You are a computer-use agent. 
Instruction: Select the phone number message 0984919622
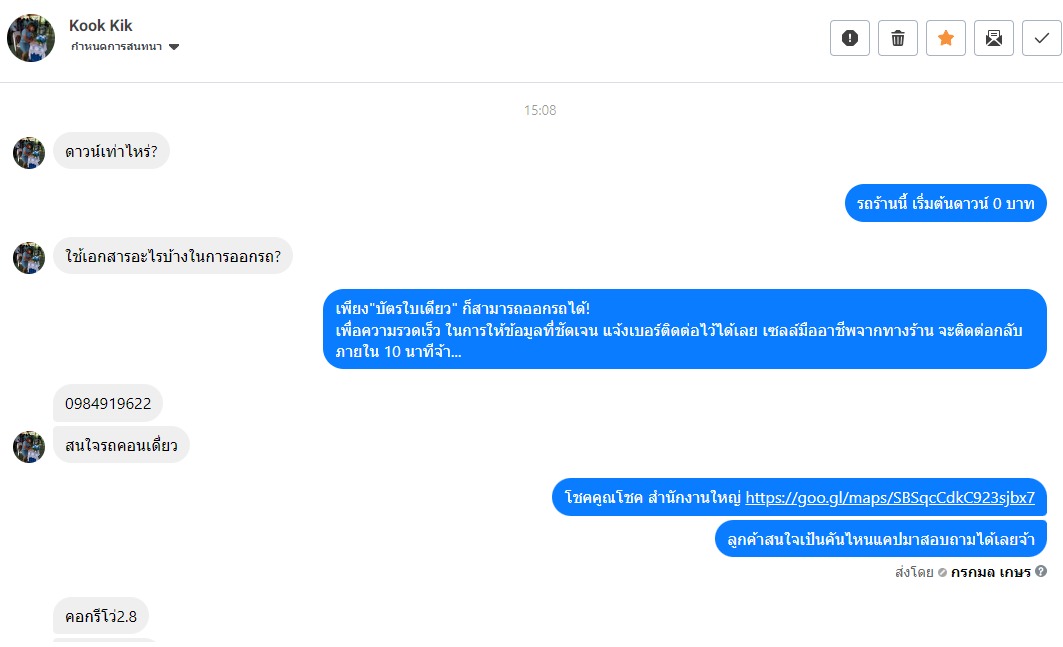pyautogui.click(x=108, y=404)
